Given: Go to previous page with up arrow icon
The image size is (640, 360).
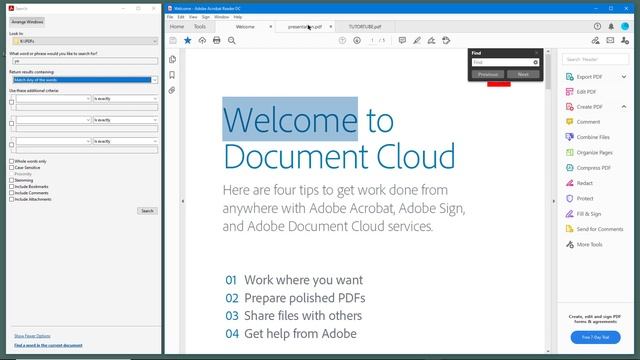Looking at the screenshot, I should coord(342,40).
